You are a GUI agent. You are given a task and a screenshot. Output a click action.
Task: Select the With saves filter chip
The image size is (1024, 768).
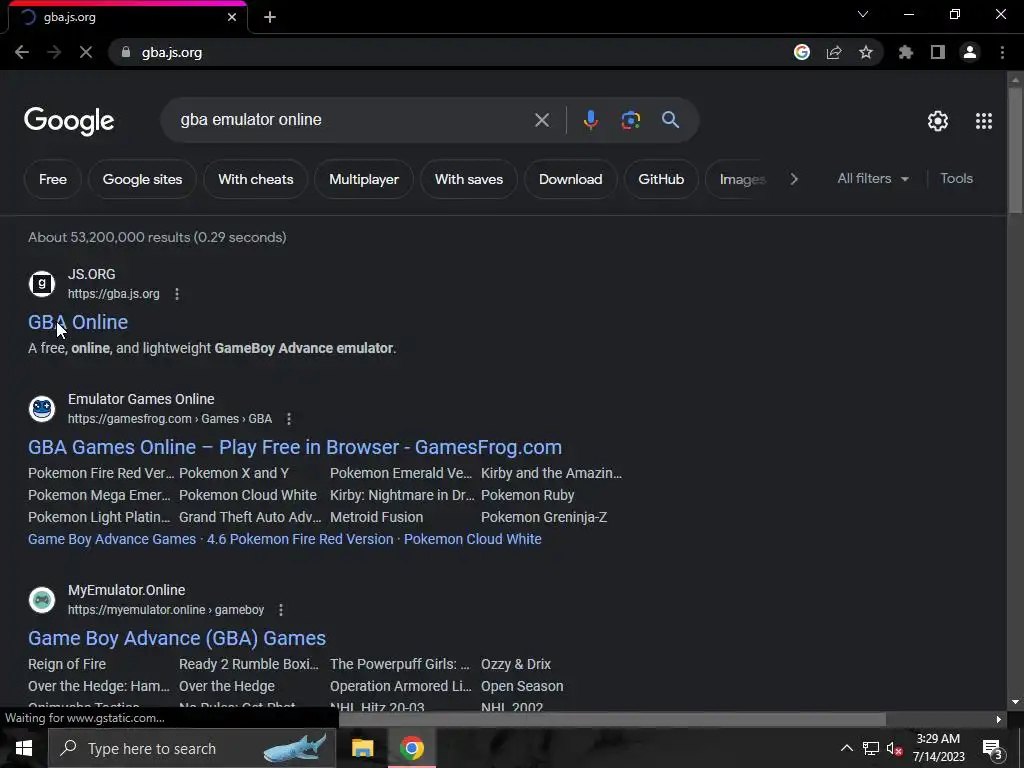coord(469,179)
